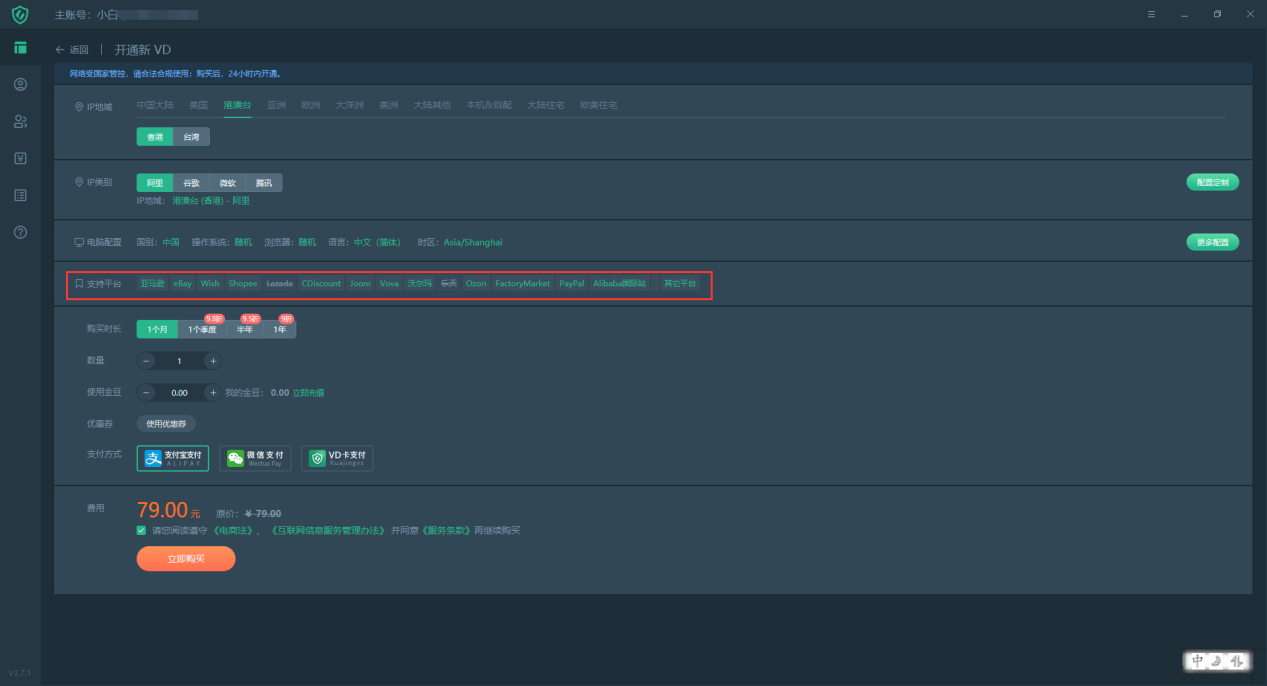Click the PayPal platform tag
Screen dimensions: 1267x686
(572, 284)
